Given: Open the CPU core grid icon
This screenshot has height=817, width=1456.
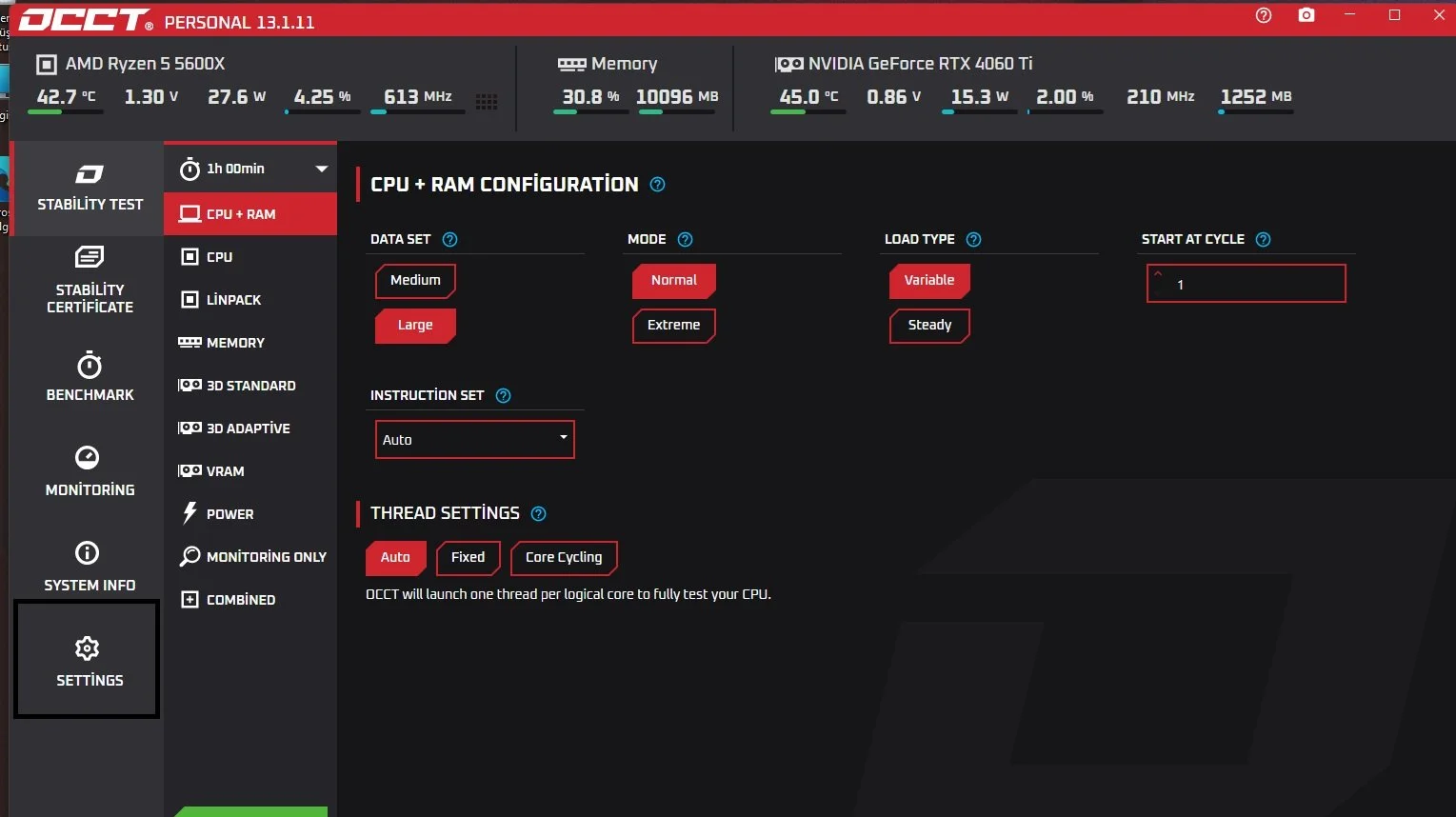Looking at the screenshot, I should tap(487, 102).
